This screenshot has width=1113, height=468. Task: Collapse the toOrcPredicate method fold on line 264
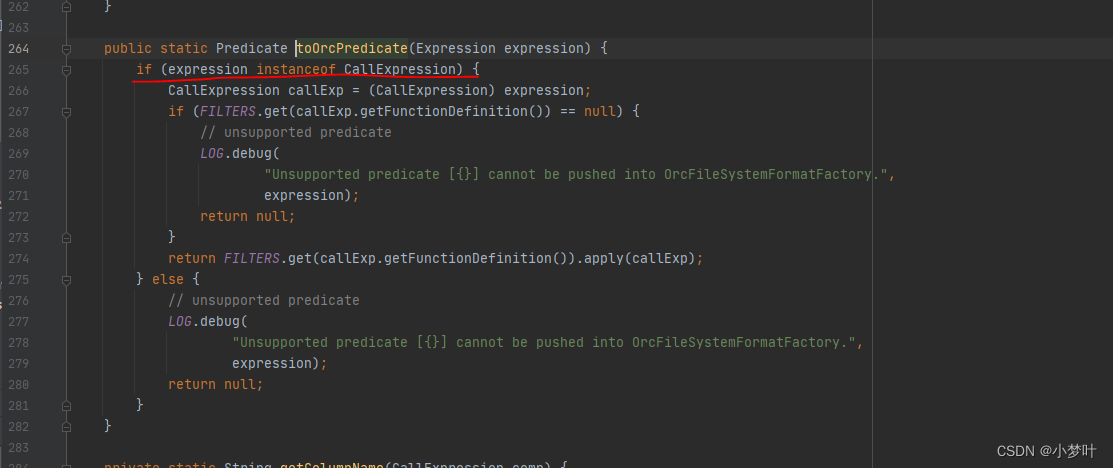[66, 49]
